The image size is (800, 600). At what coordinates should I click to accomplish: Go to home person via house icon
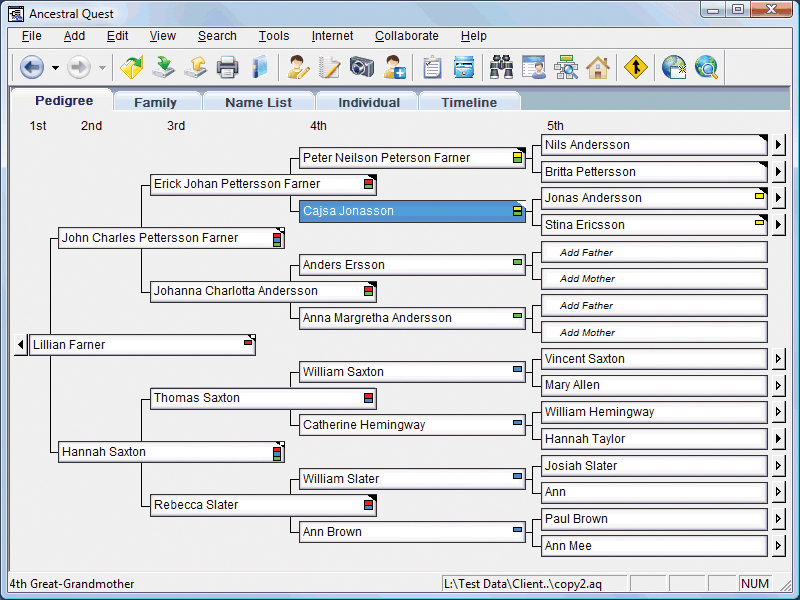[598, 67]
